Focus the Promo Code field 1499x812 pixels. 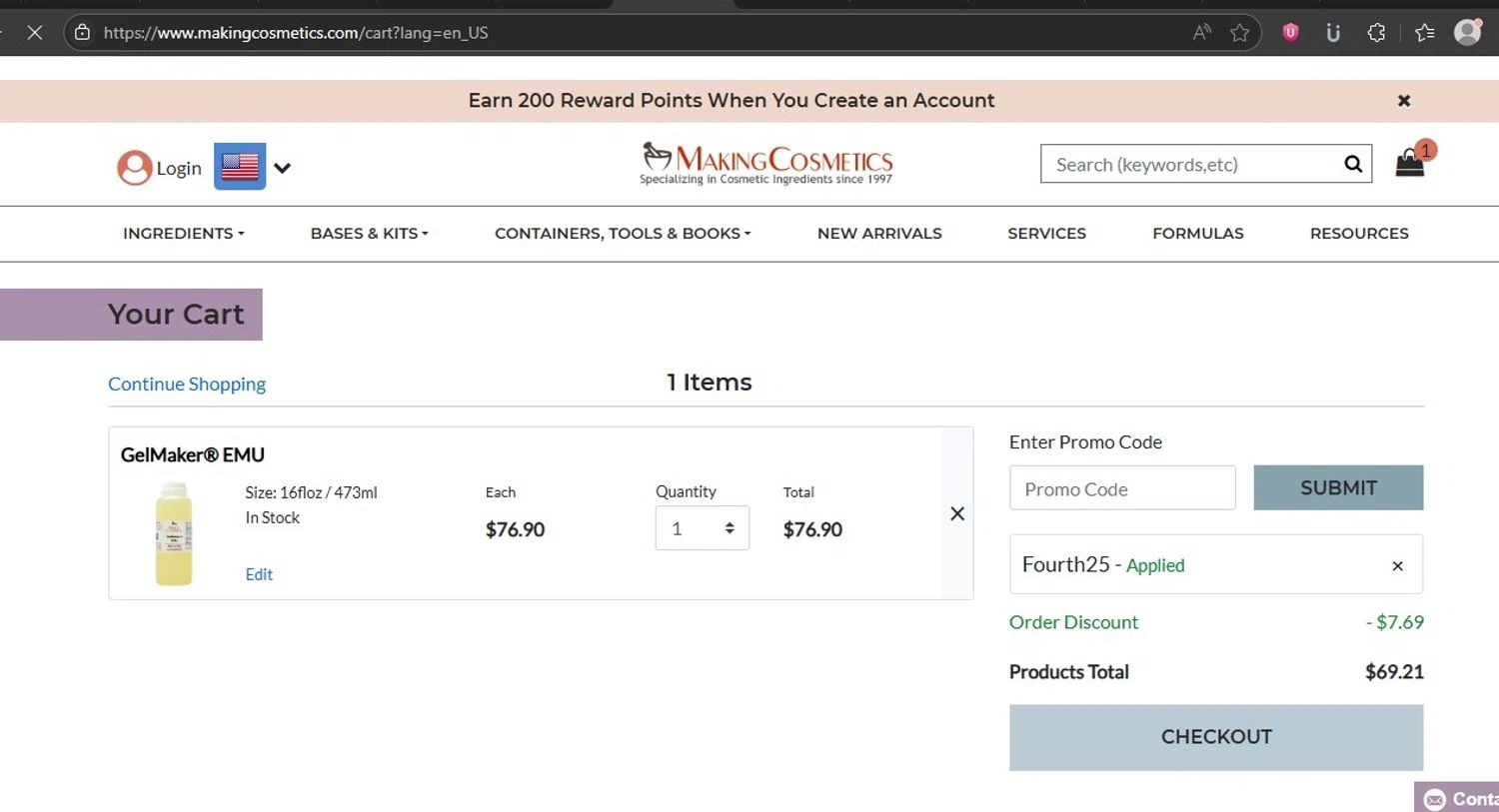tap(1122, 488)
